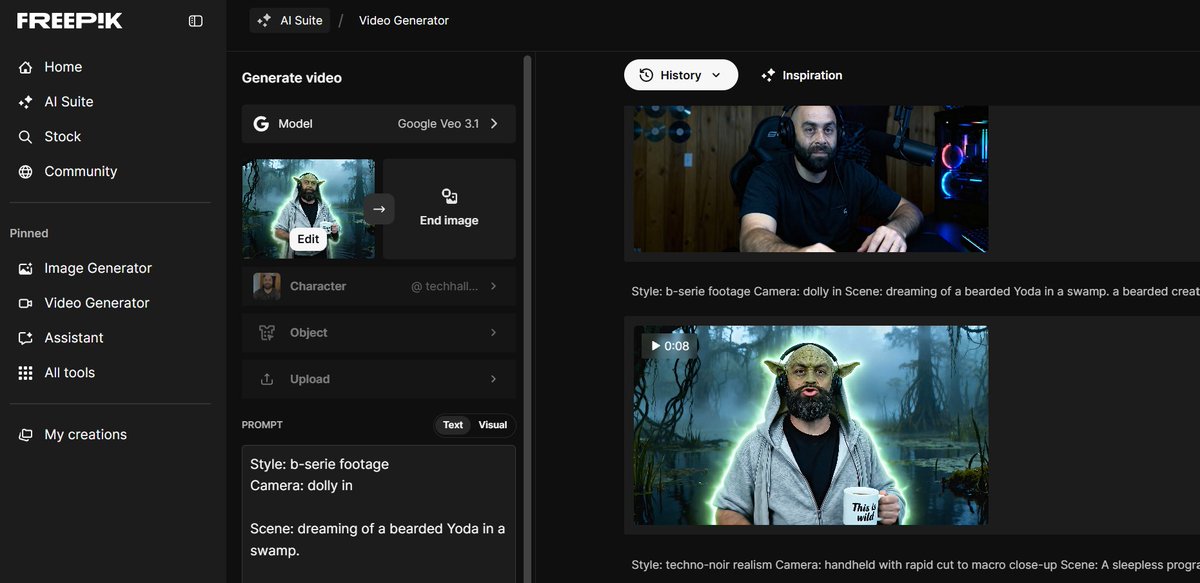Image resolution: width=1200 pixels, height=583 pixels.
Task: Click the Google G model icon
Action: pyautogui.click(x=261, y=124)
